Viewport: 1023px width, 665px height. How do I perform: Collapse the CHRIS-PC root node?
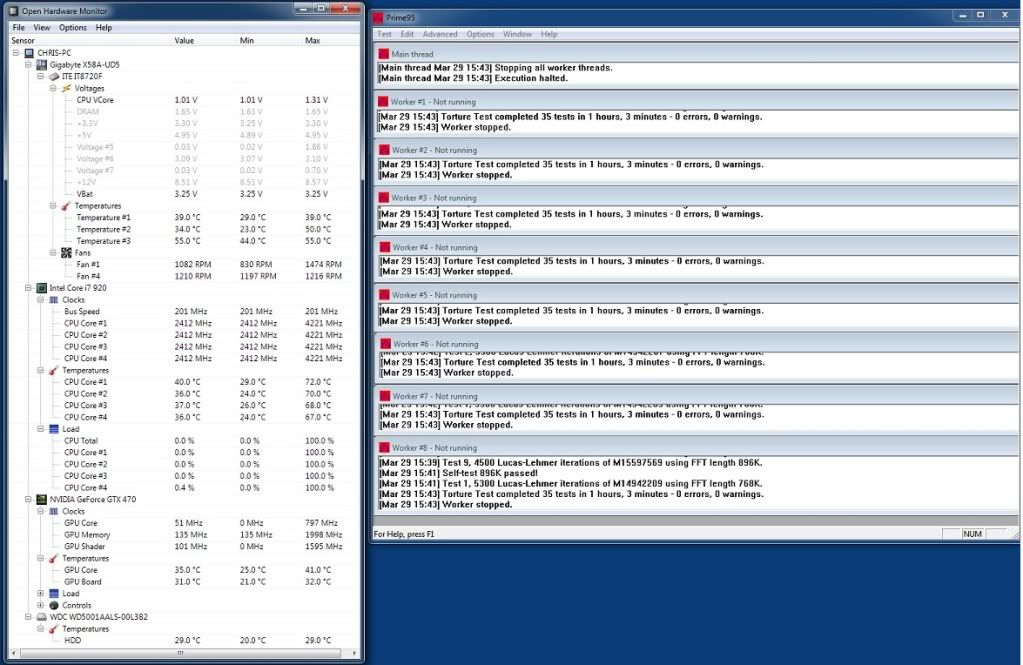coord(16,53)
